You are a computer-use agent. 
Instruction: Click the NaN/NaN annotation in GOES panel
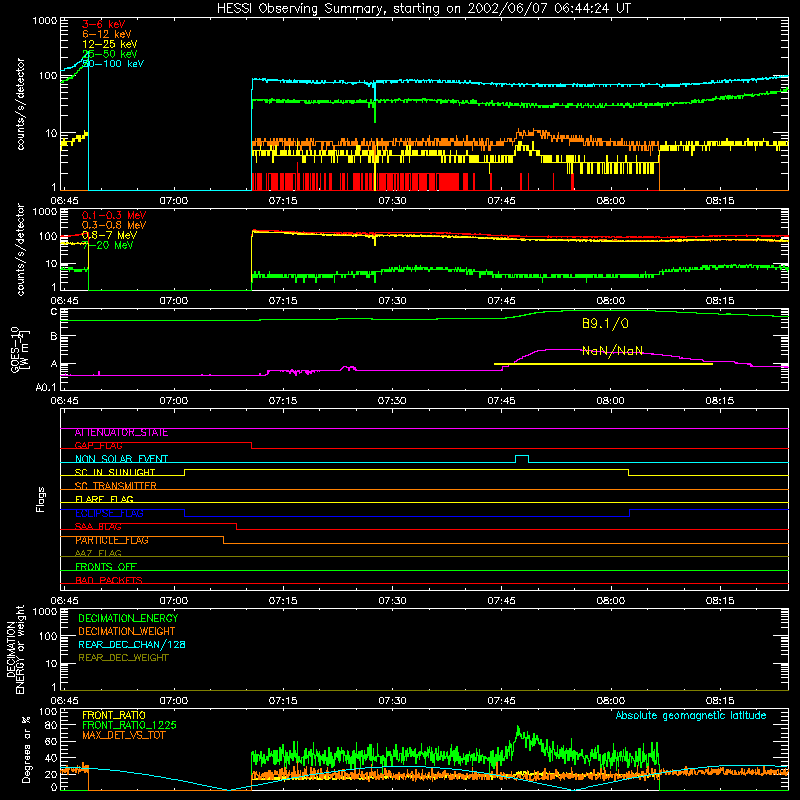click(x=612, y=351)
